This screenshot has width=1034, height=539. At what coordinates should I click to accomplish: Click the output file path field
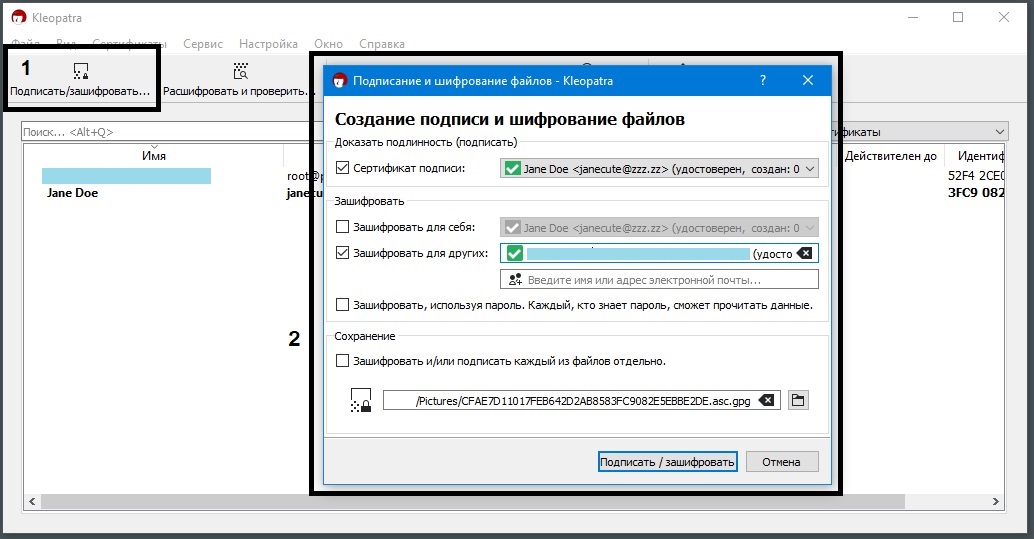(582, 400)
